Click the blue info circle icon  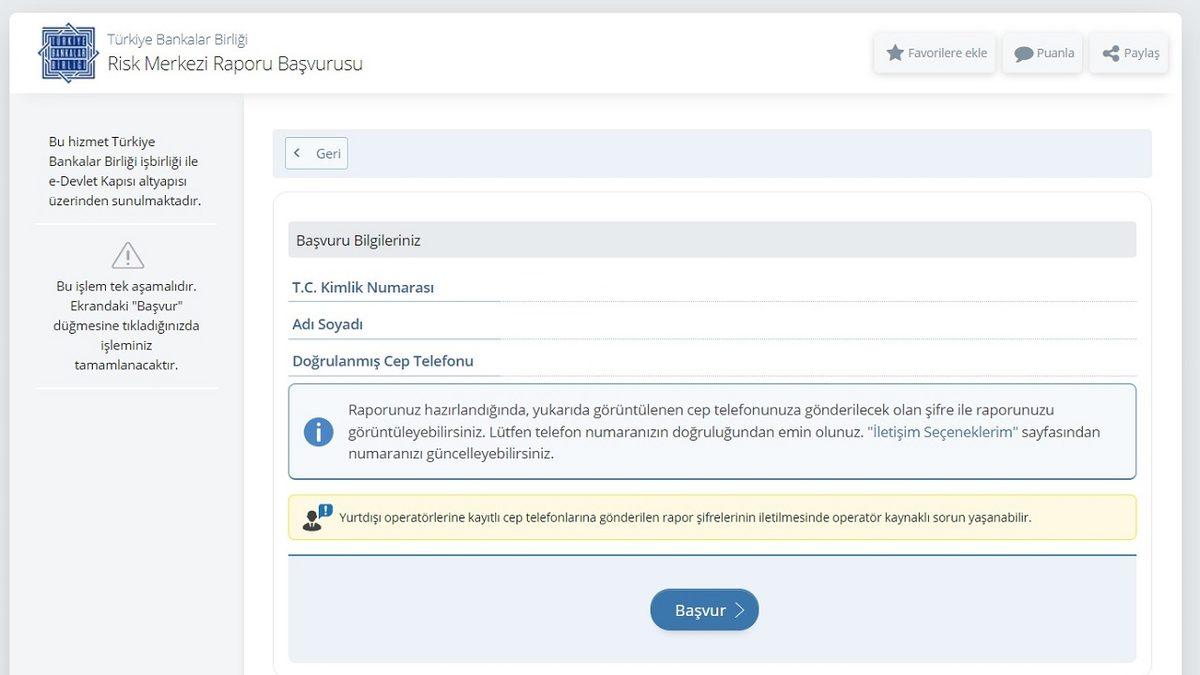coord(318,431)
